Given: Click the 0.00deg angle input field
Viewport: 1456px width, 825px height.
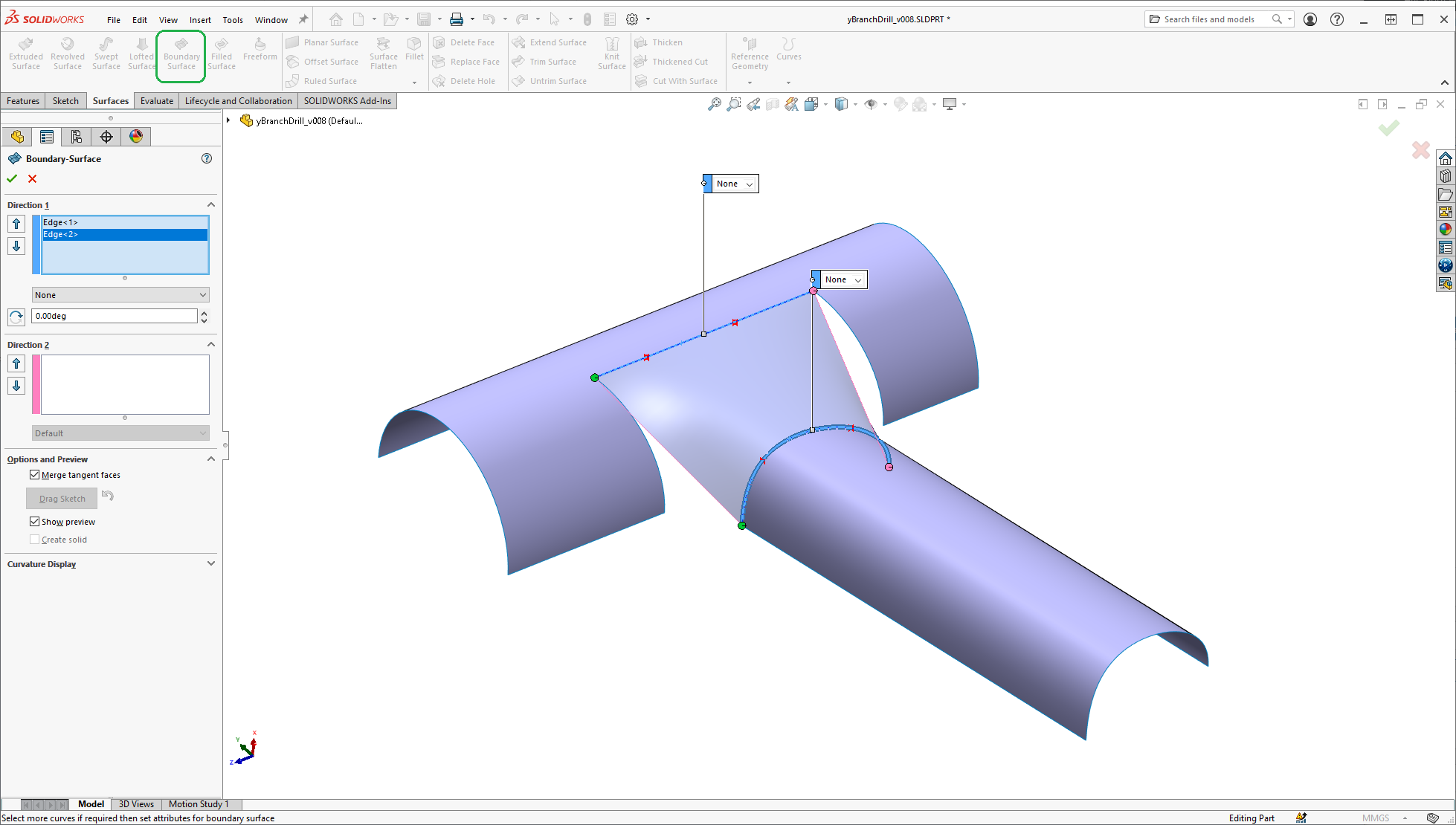Looking at the screenshot, I should pos(114,316).
